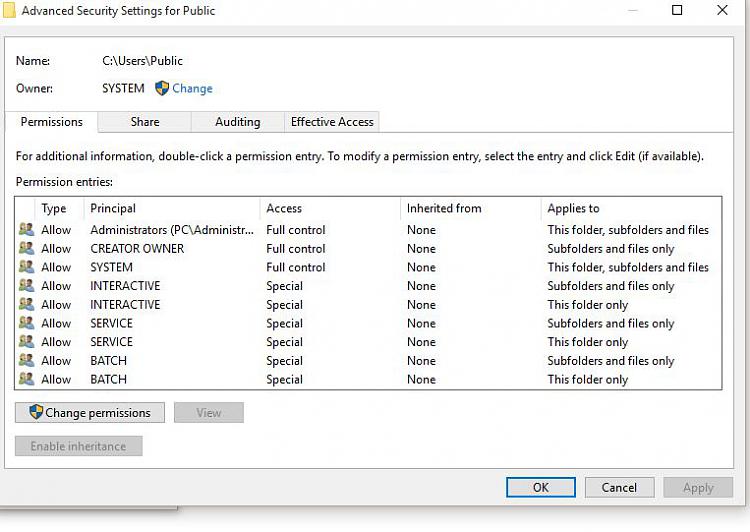Click the Enable inheritance button
This screenshot has width=750, height=532.
click(78, 446)
